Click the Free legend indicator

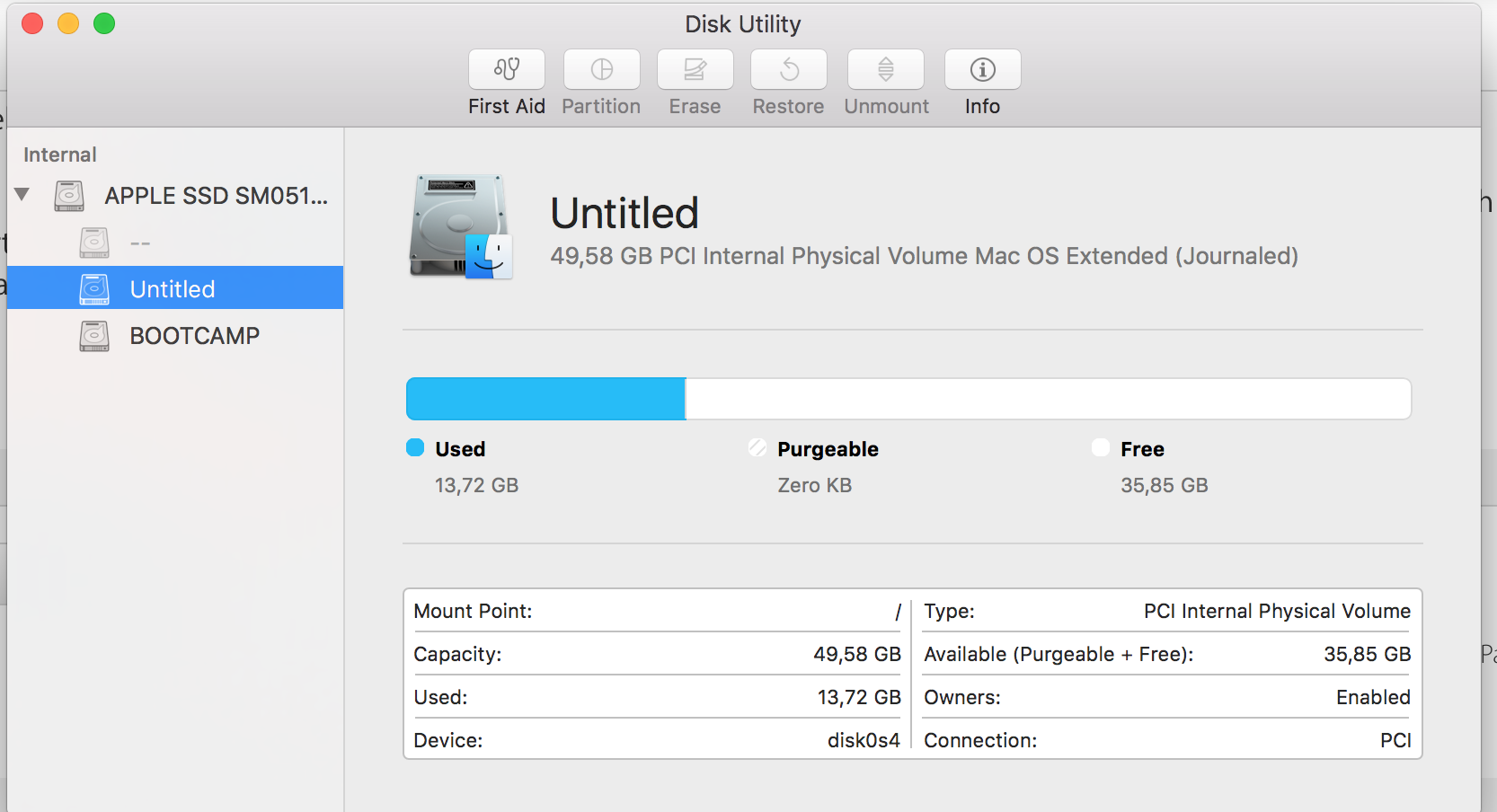pos(1100,448)
